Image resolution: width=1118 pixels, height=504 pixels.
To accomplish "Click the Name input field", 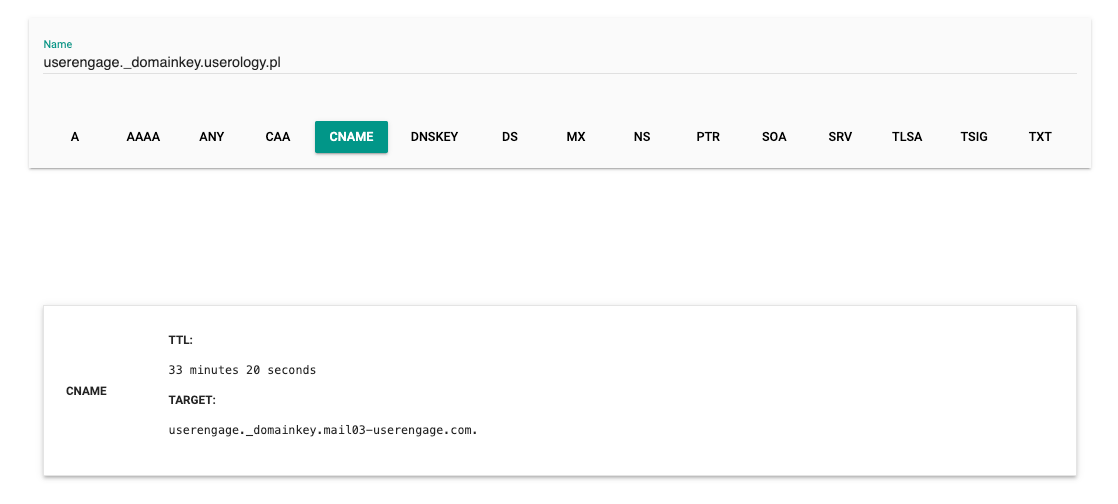I will (x=560, y=63).
